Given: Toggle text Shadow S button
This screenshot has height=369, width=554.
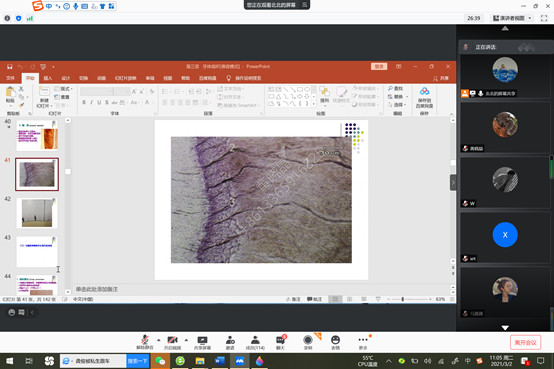Looking at the screenshot, I should 107,102.
